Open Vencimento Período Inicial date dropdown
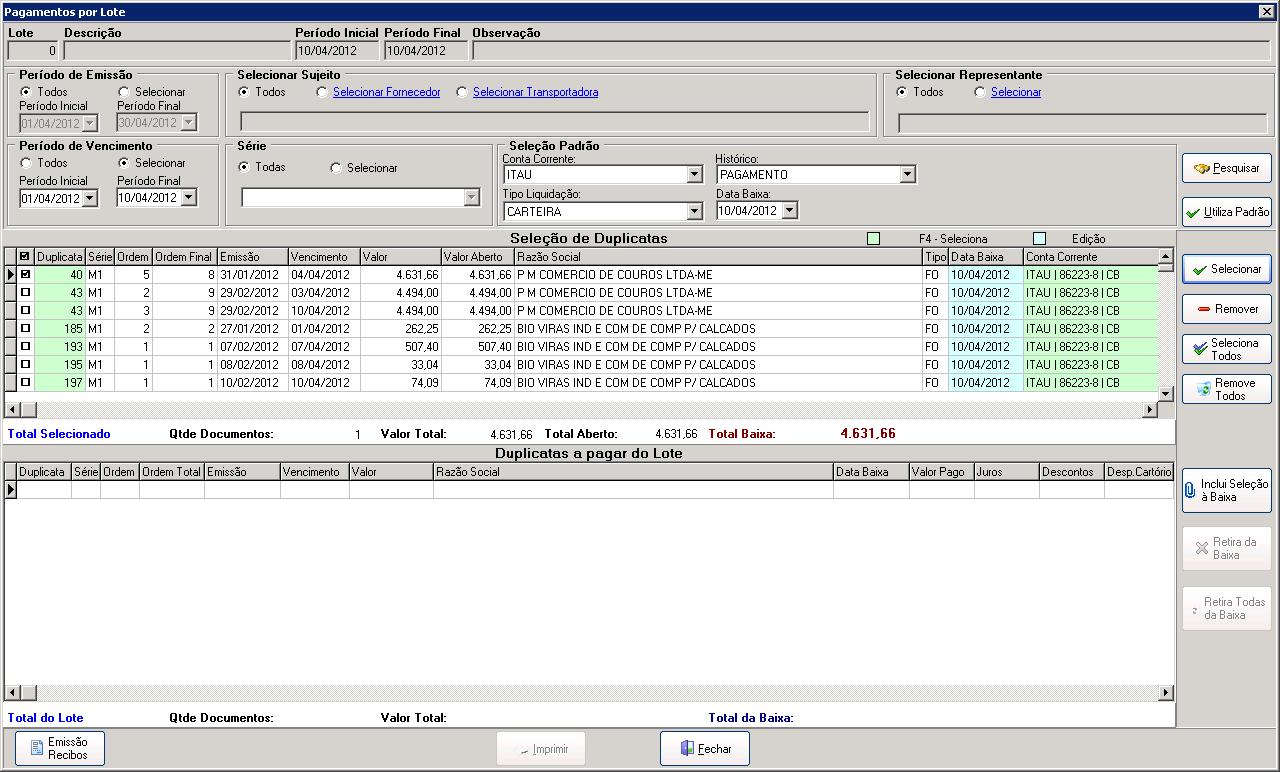The height and width of the screenshot is (772, 1280). click(90, 198)
